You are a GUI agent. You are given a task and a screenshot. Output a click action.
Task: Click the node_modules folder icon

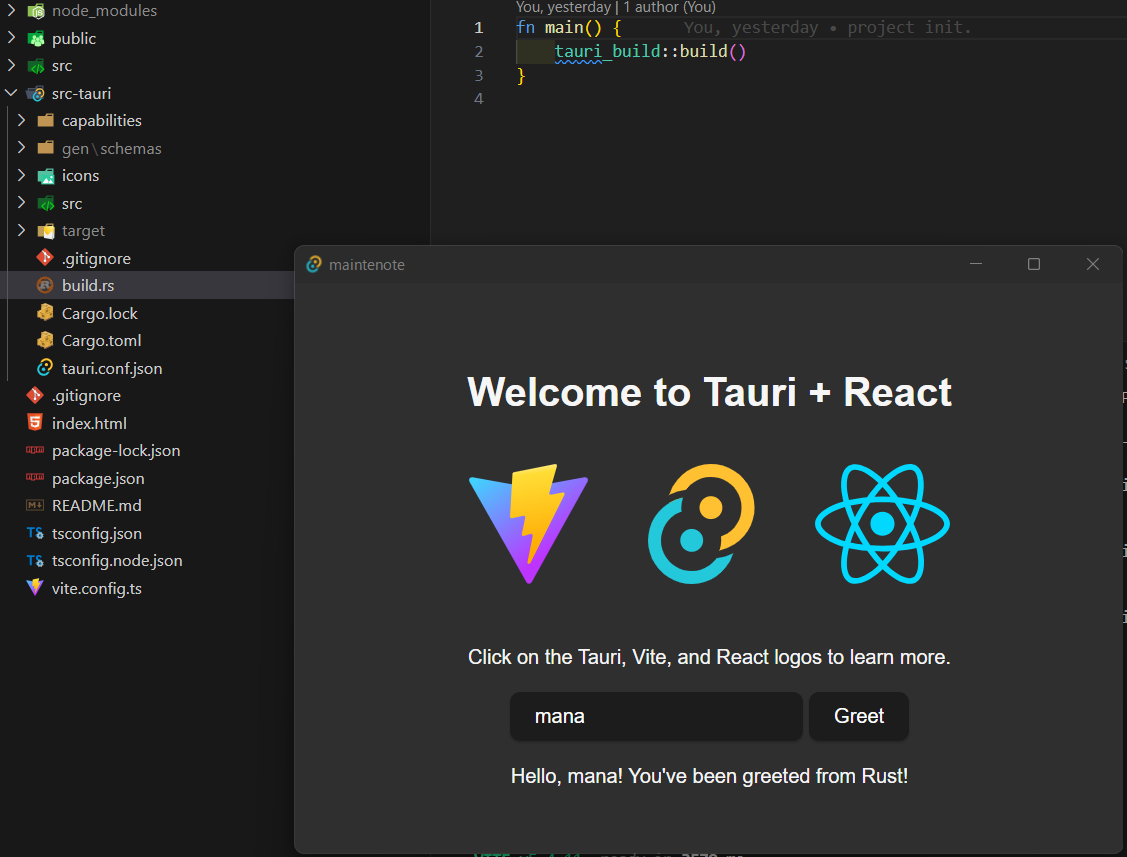36,11
